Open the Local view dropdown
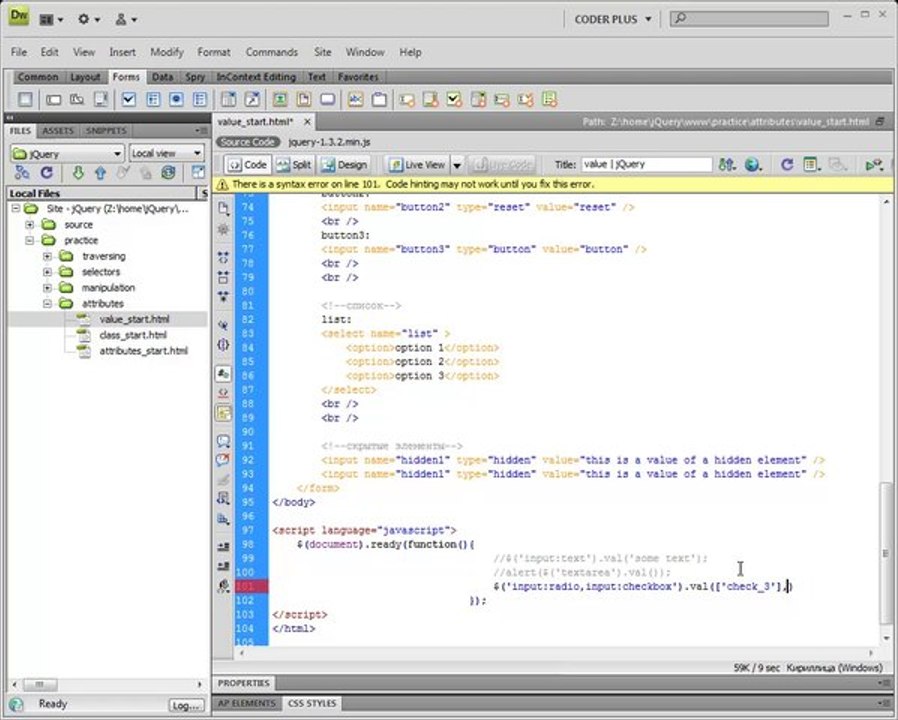The width and height of the screenshot is (898, 720). [x=166, y=154]
